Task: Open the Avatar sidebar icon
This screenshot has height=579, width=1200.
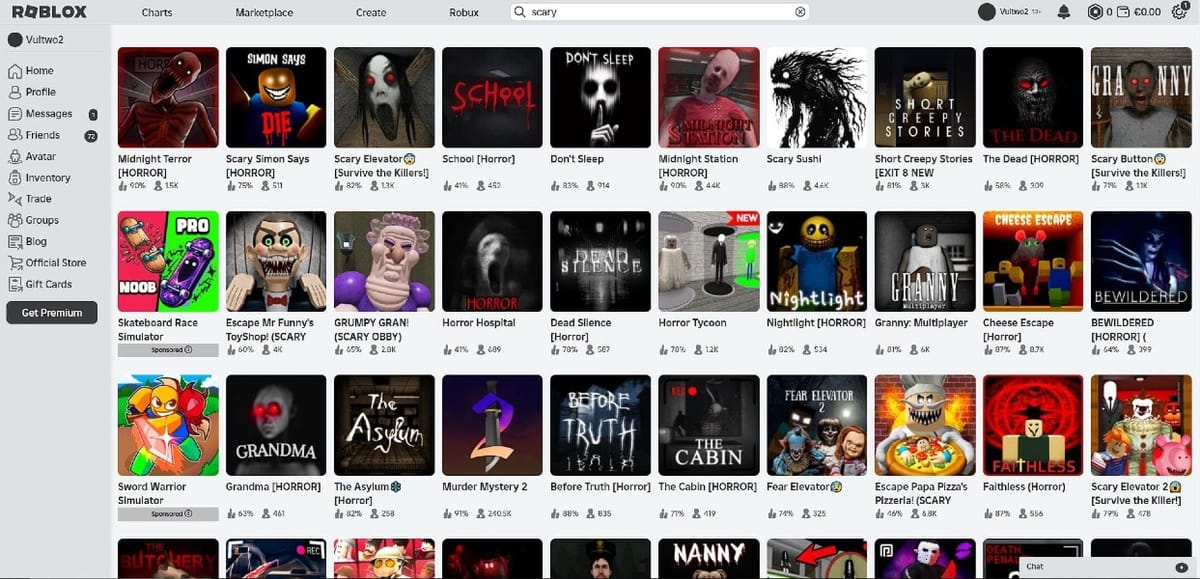Action: pos(15,156)
